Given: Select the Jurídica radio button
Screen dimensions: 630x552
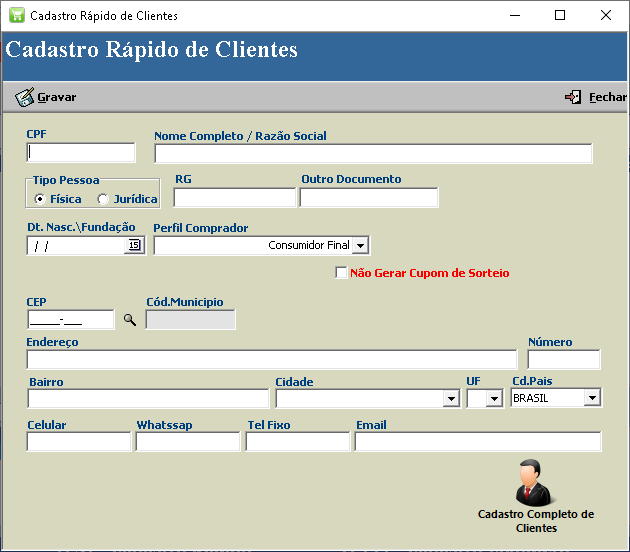Looking at the screenshot, I should (x=103, y=199).
